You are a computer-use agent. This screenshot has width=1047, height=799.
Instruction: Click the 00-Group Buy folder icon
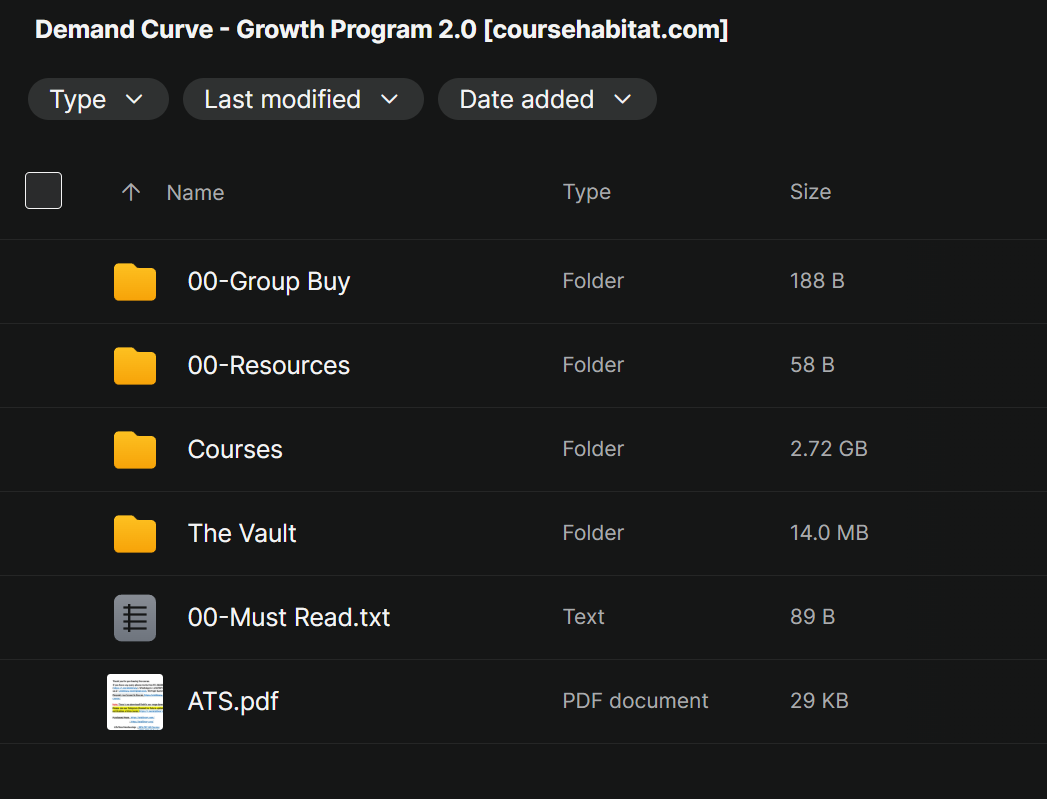[x=135, y=282]
